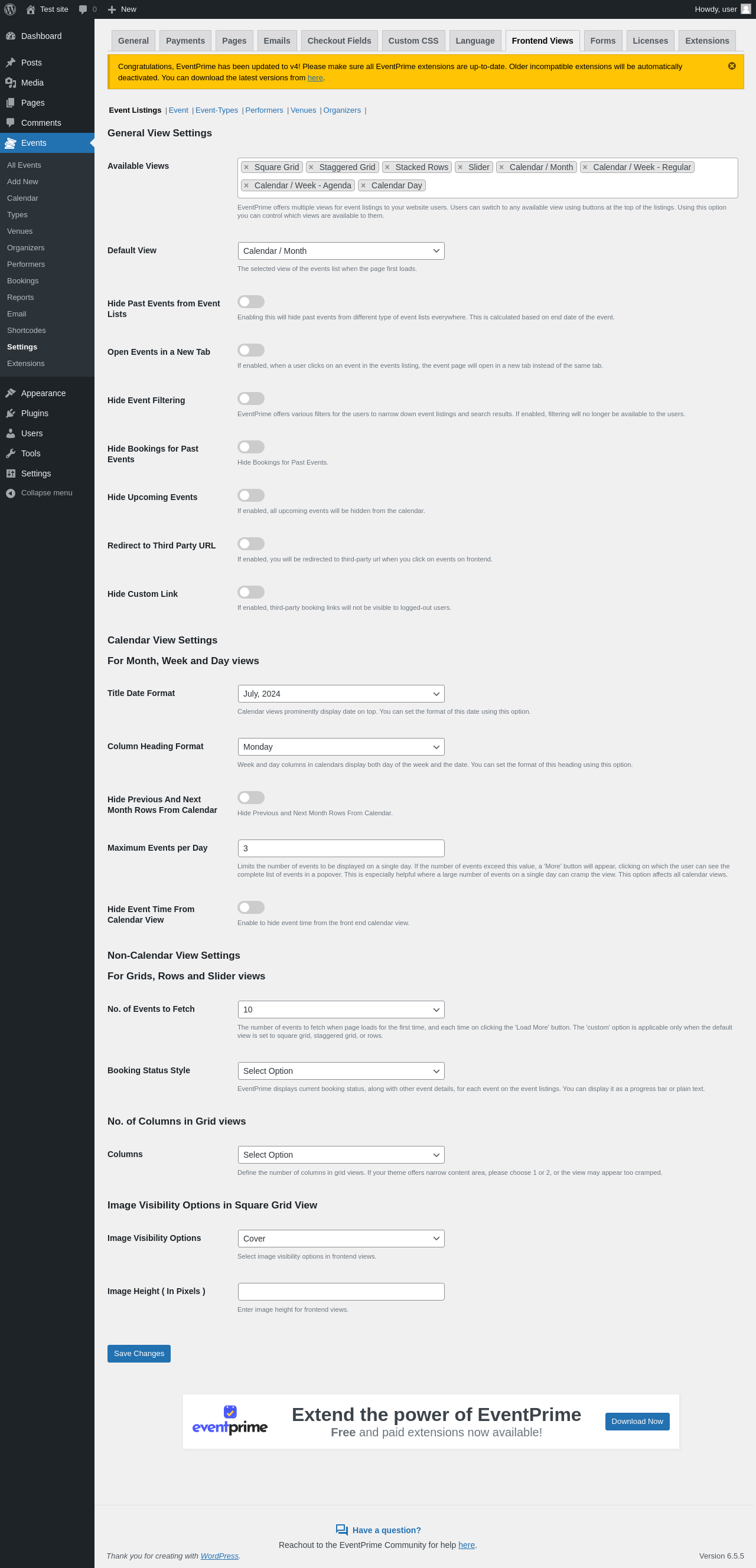Viewport: 756px width, 1568px height.
Task: Open the Default View dropdown
Action: [x=341, y=251]
